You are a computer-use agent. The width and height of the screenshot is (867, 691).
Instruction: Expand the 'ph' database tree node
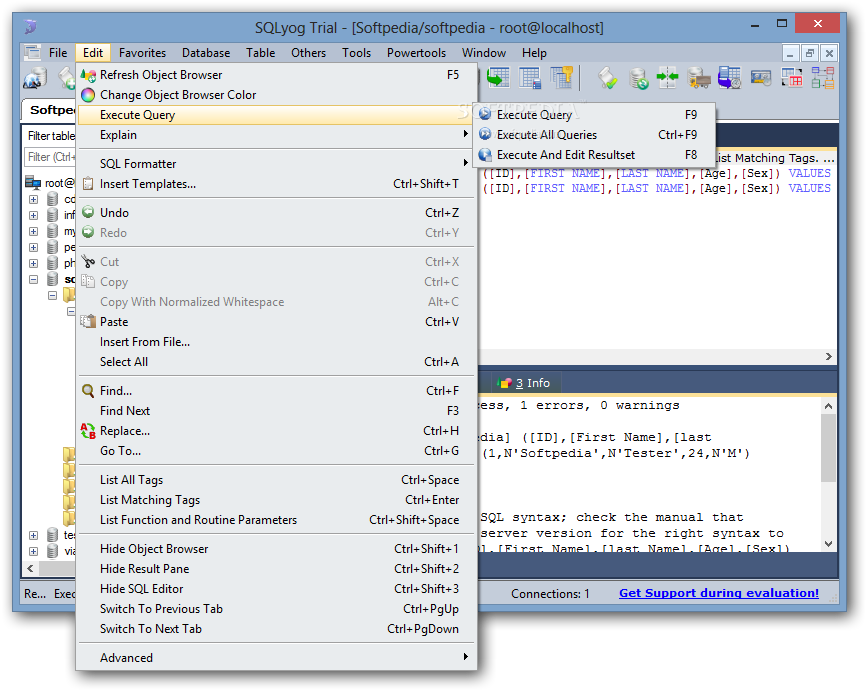coord(34,263)
